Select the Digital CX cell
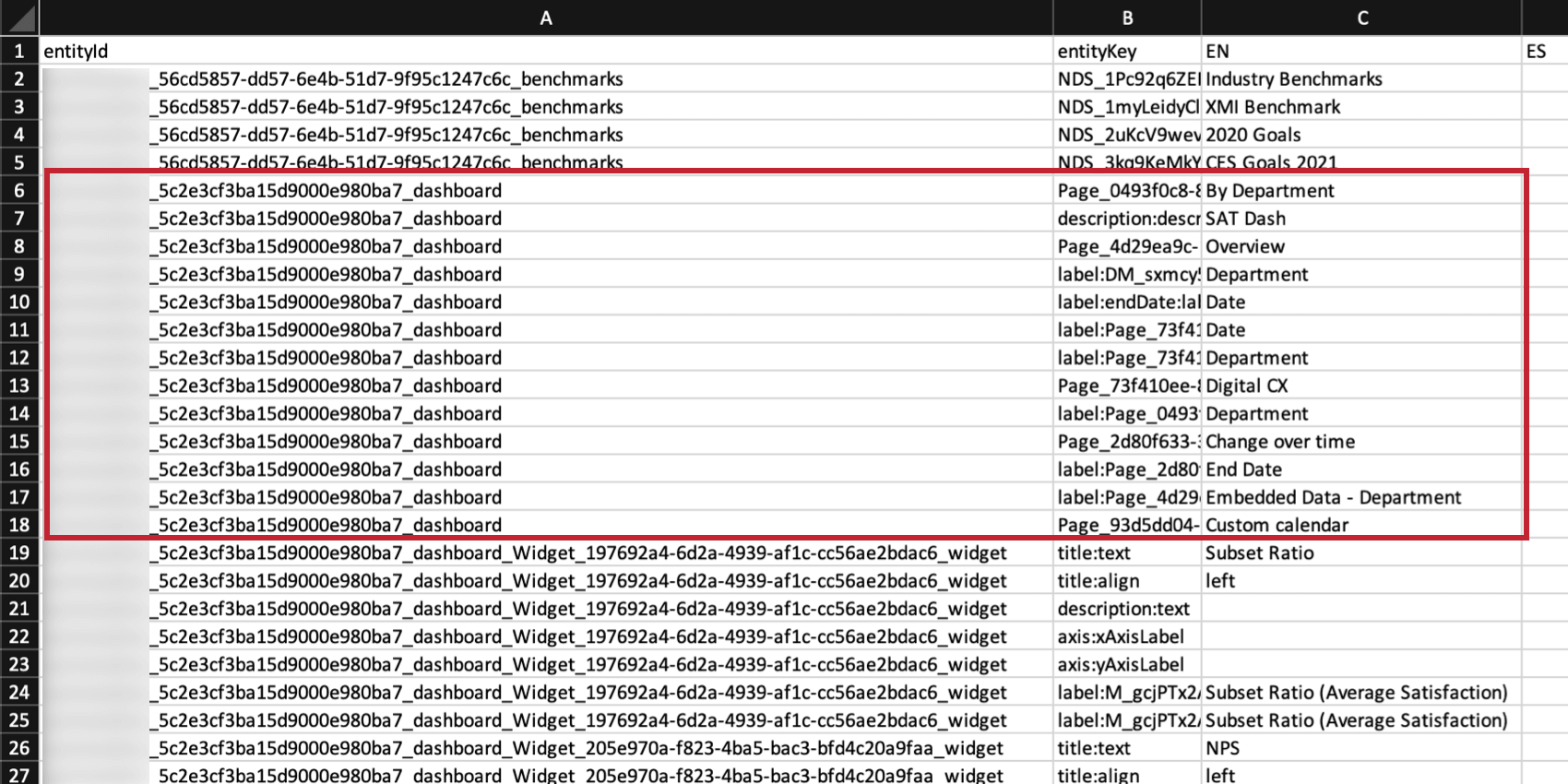Image resolution: width=1568 pixels, height=784 pixels. tap(1361, 386)
